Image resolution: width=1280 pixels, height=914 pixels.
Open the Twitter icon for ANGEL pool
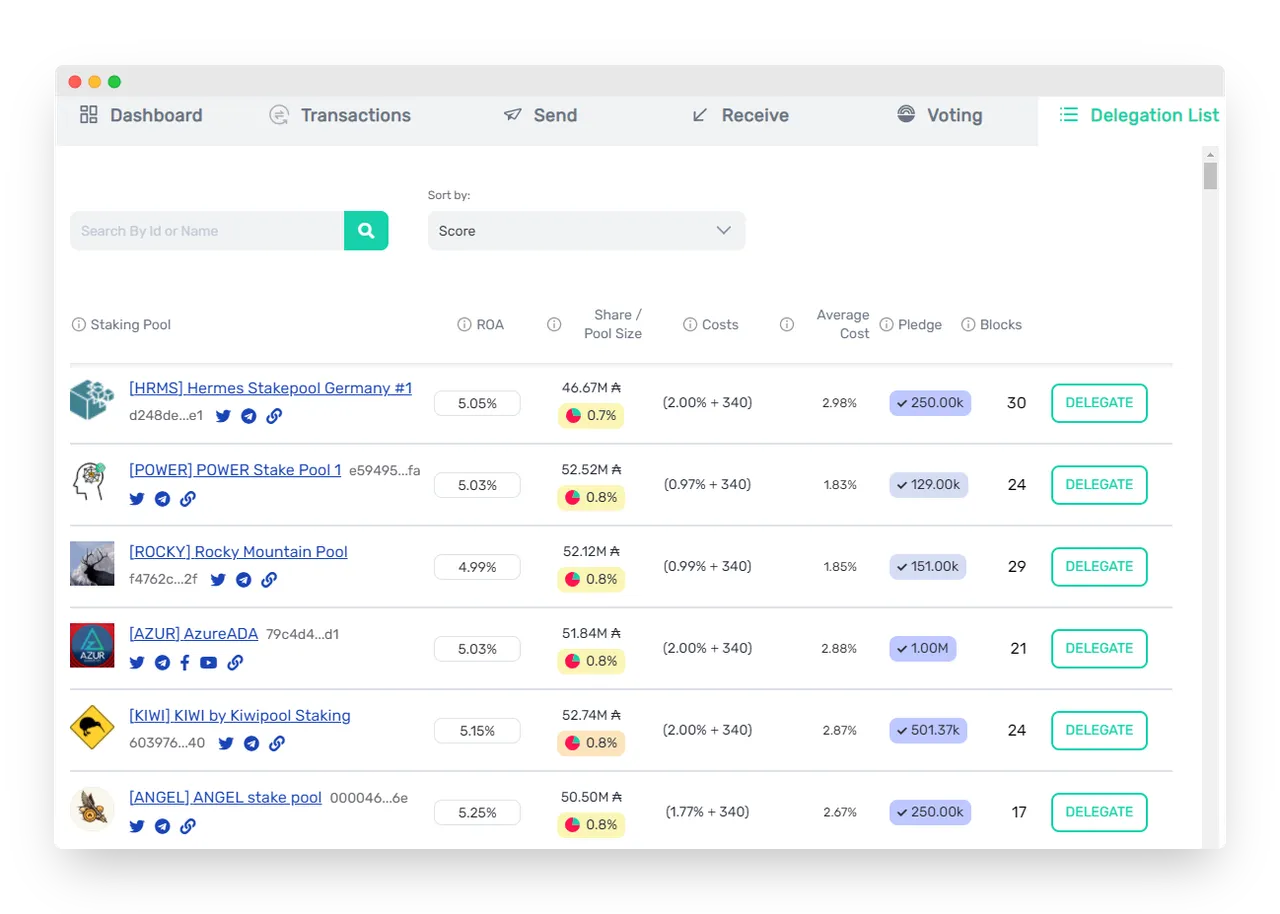[x=137, y=826]
